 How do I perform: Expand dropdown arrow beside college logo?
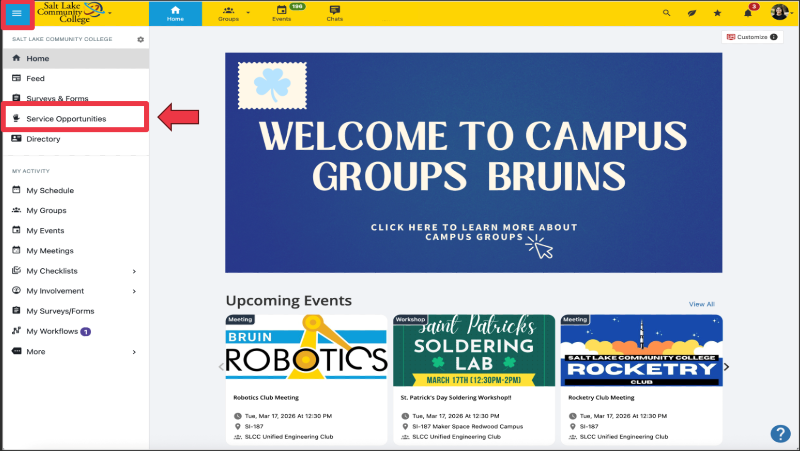coord(110,12)
